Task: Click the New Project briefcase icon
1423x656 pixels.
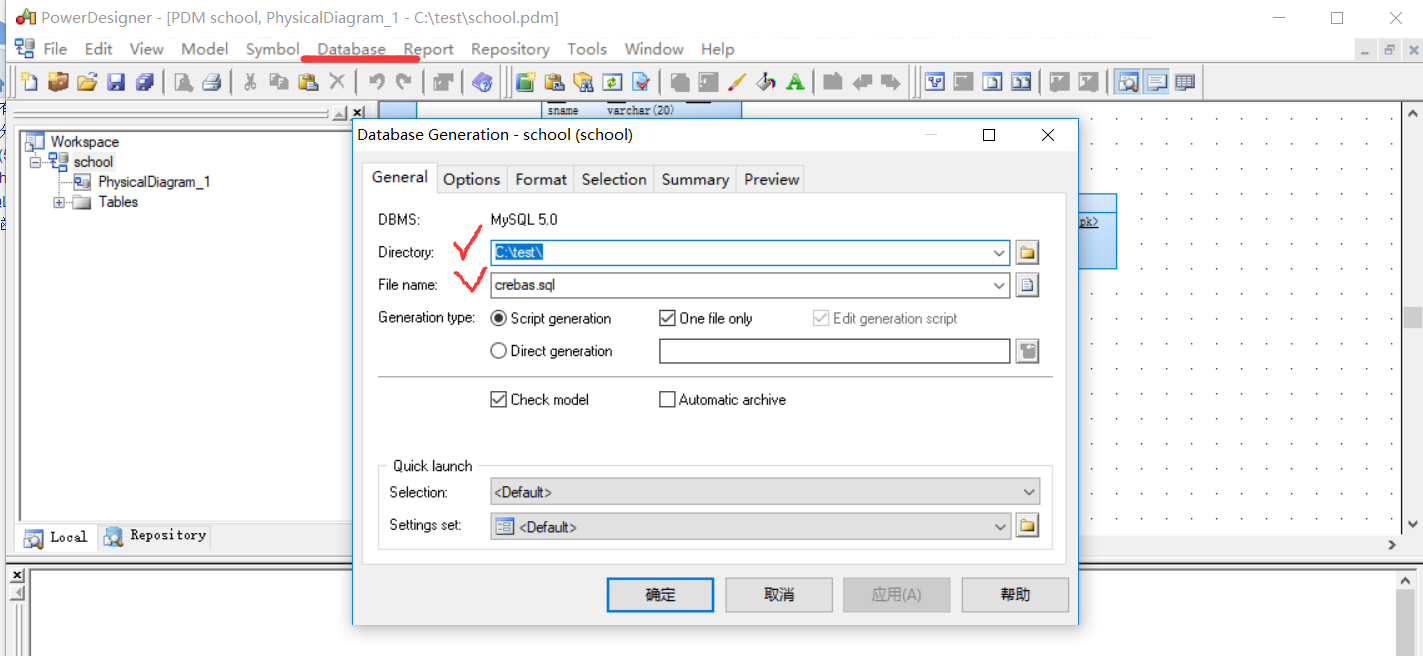Action: 58,82
